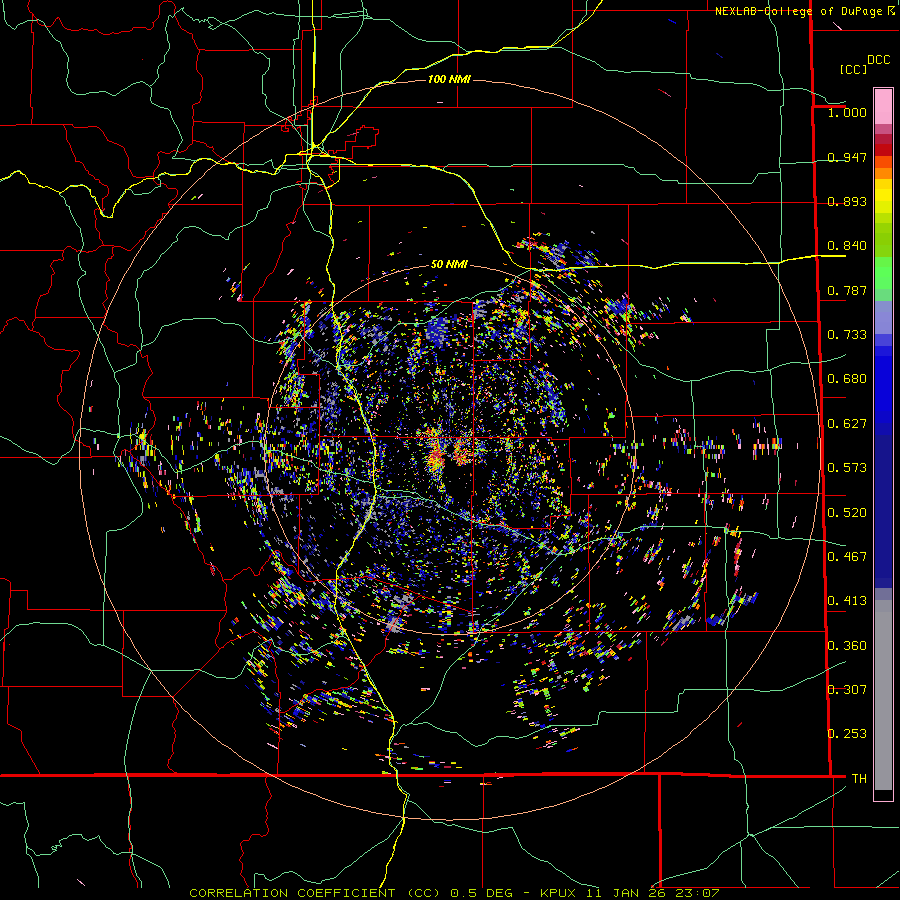Image resolution: width=900 pixels, height=900 pixels.
Task: Click the red segment of the color bar
Action: [883, 150]
